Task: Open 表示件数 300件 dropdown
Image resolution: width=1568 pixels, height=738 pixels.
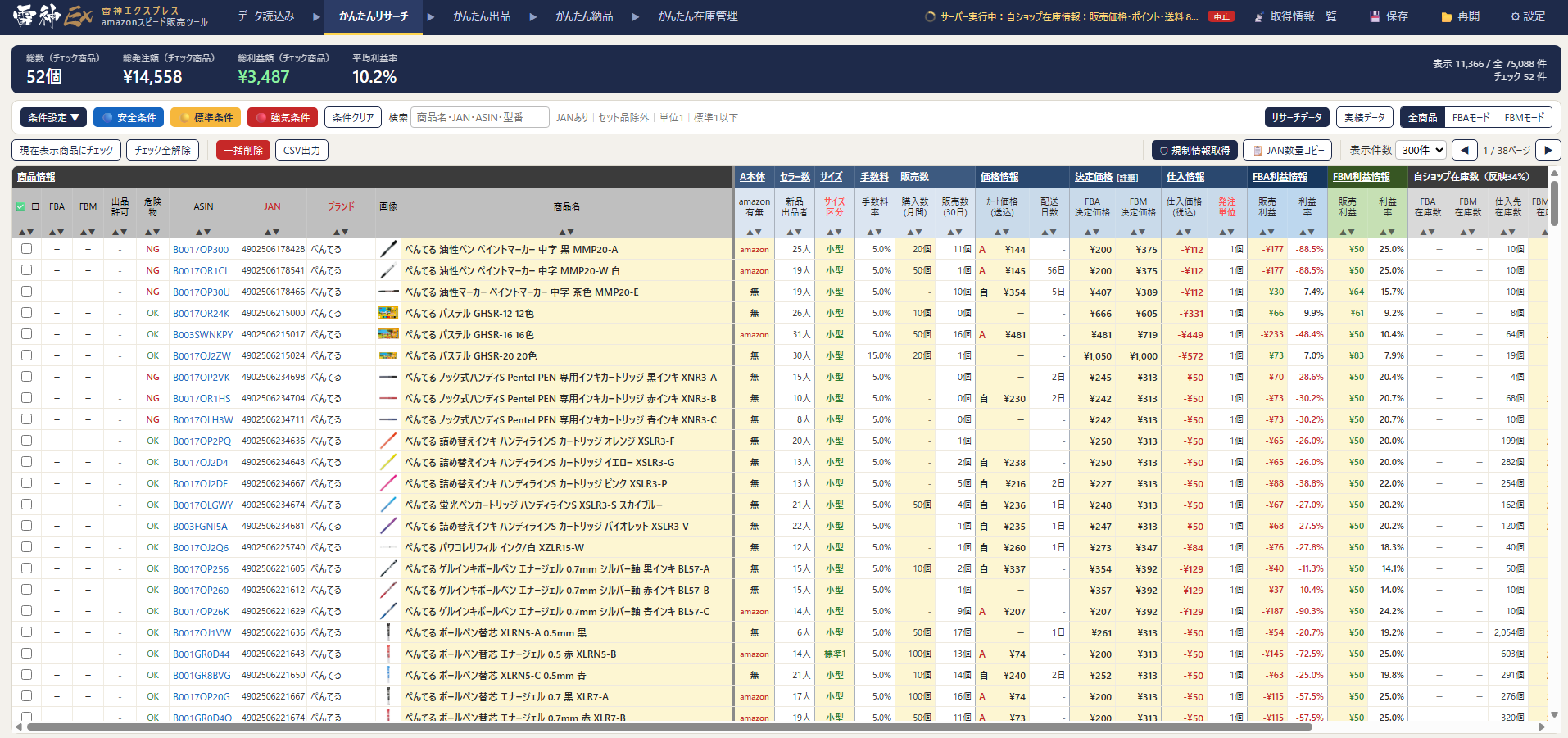Action: click(x=1421, y=150)
